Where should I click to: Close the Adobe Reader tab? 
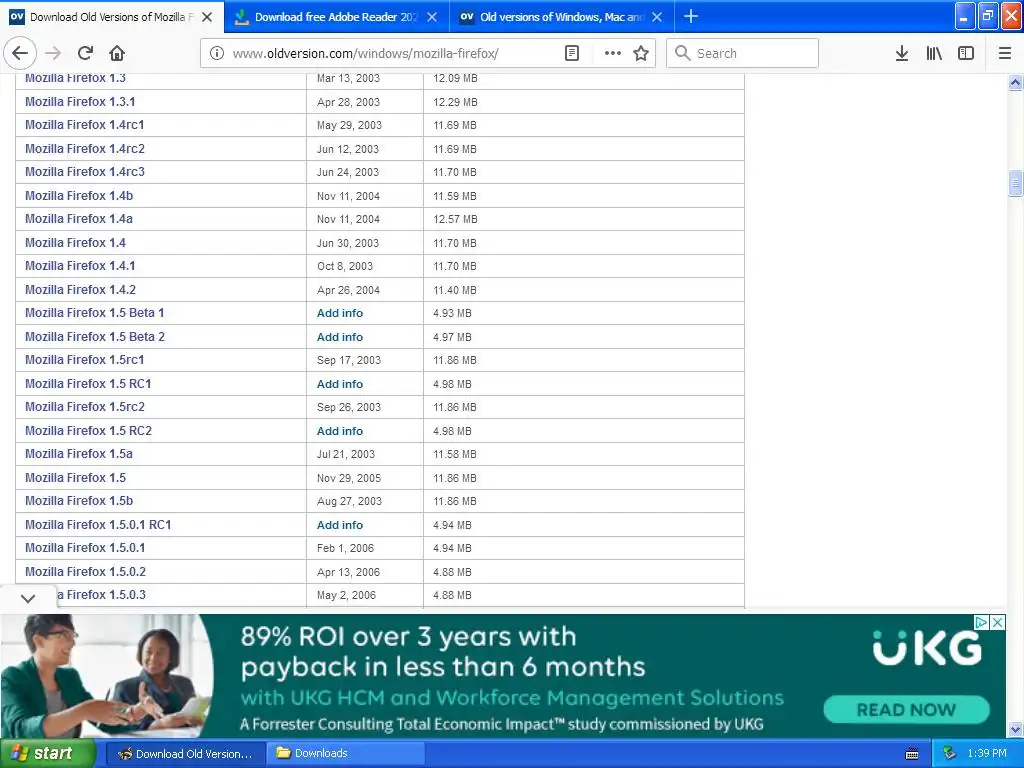point(432,17)
